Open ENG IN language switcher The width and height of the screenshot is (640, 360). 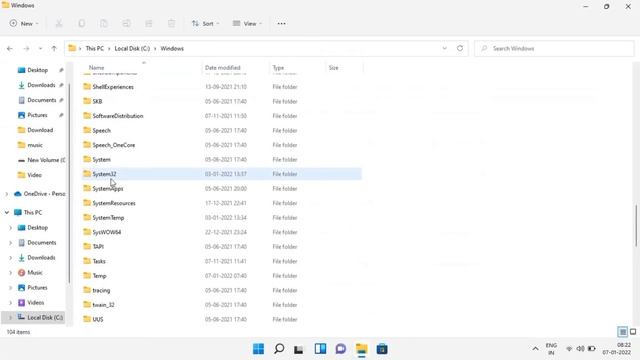[x=551, y=349]
